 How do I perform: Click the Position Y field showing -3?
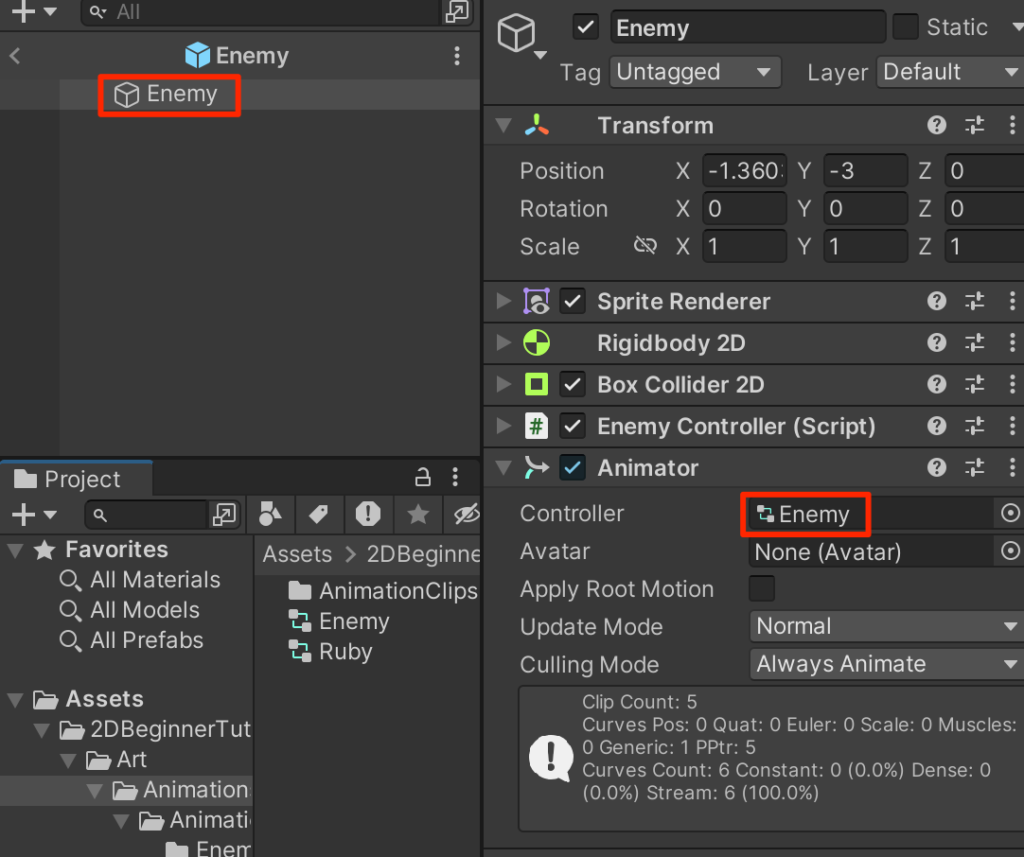(x=865, y=171)
